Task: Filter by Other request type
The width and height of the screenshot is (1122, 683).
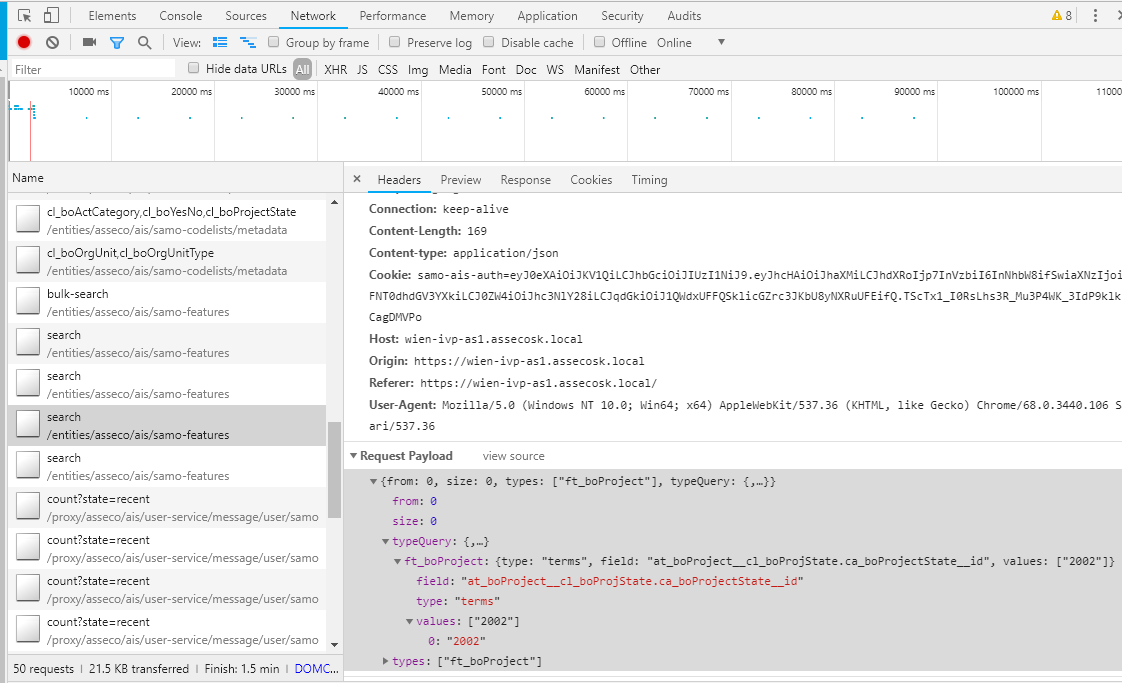Action: coord(645,69)
